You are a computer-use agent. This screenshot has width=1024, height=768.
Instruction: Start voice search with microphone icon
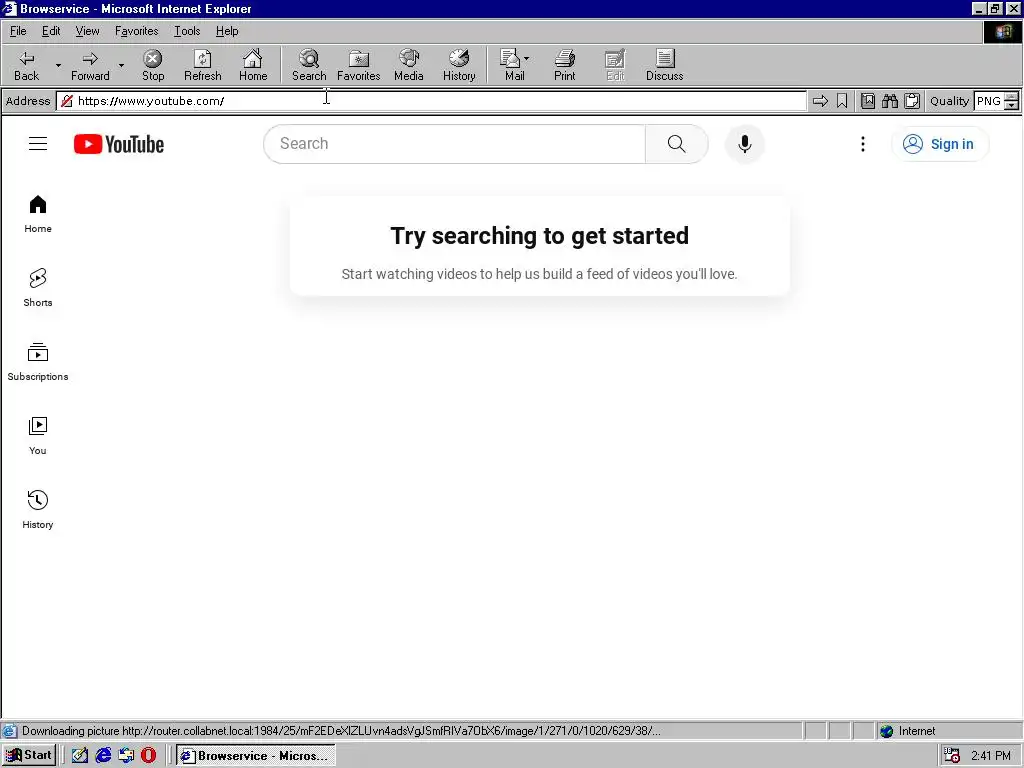tap(744, 144)
